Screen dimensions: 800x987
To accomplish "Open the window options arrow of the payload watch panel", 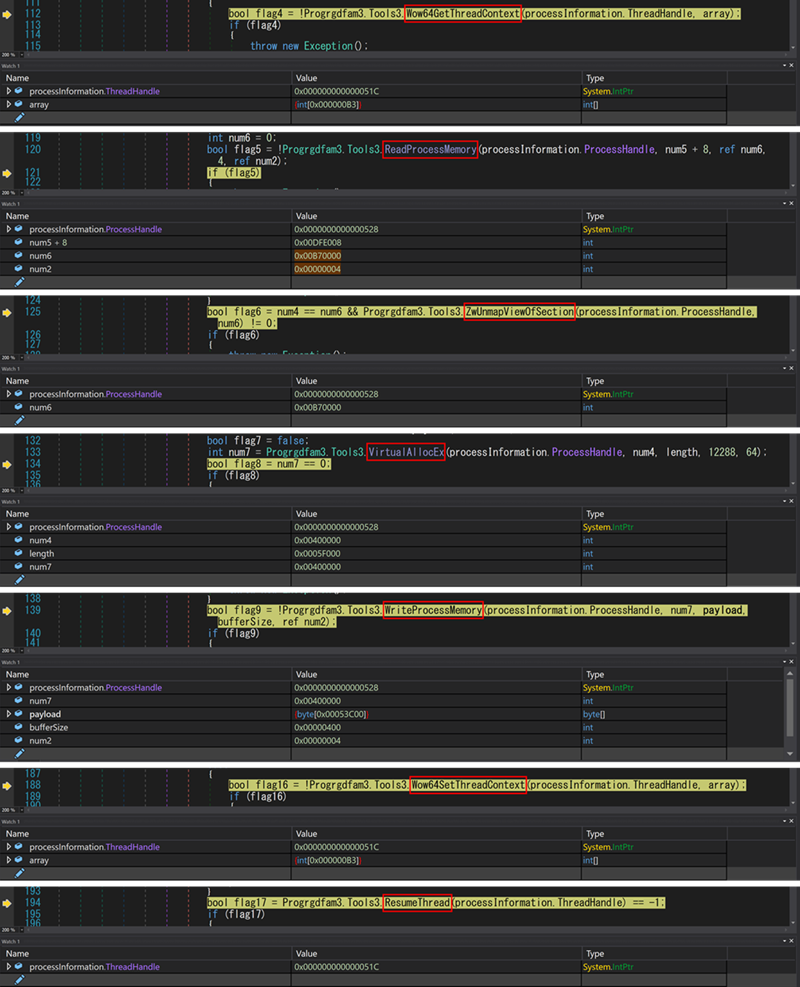I will 784,662.
